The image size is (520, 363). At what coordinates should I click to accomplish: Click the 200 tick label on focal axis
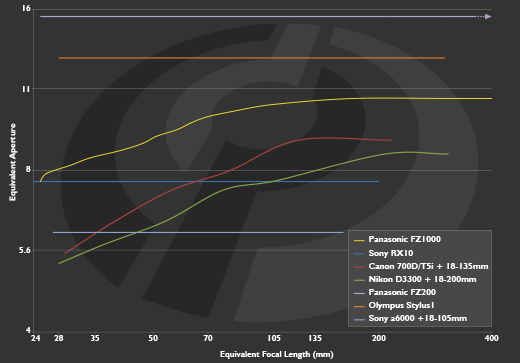click(x=379, y=338)
